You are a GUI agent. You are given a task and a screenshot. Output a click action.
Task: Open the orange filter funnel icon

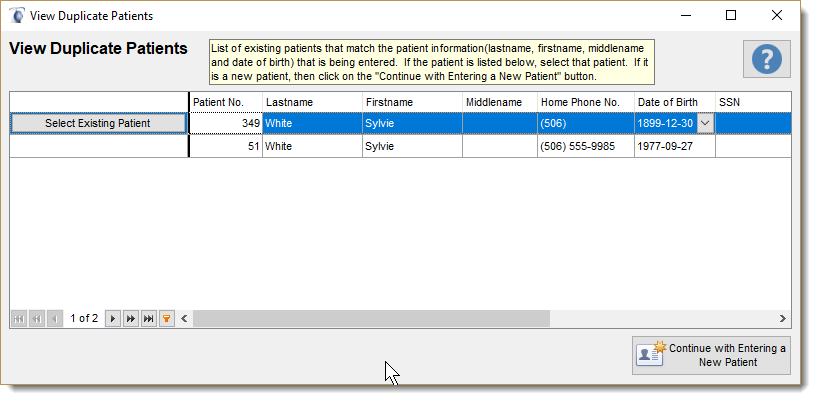[x=167, y=318]
